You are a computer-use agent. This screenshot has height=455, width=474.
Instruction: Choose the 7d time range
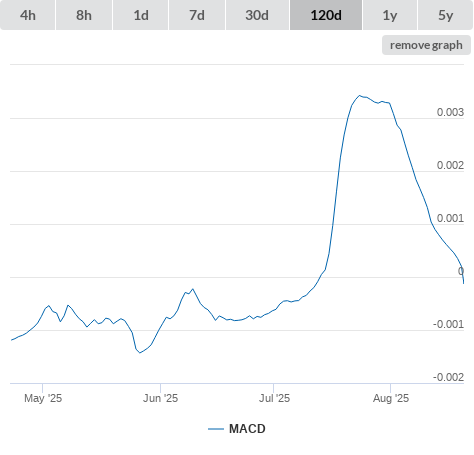point(197,15)
